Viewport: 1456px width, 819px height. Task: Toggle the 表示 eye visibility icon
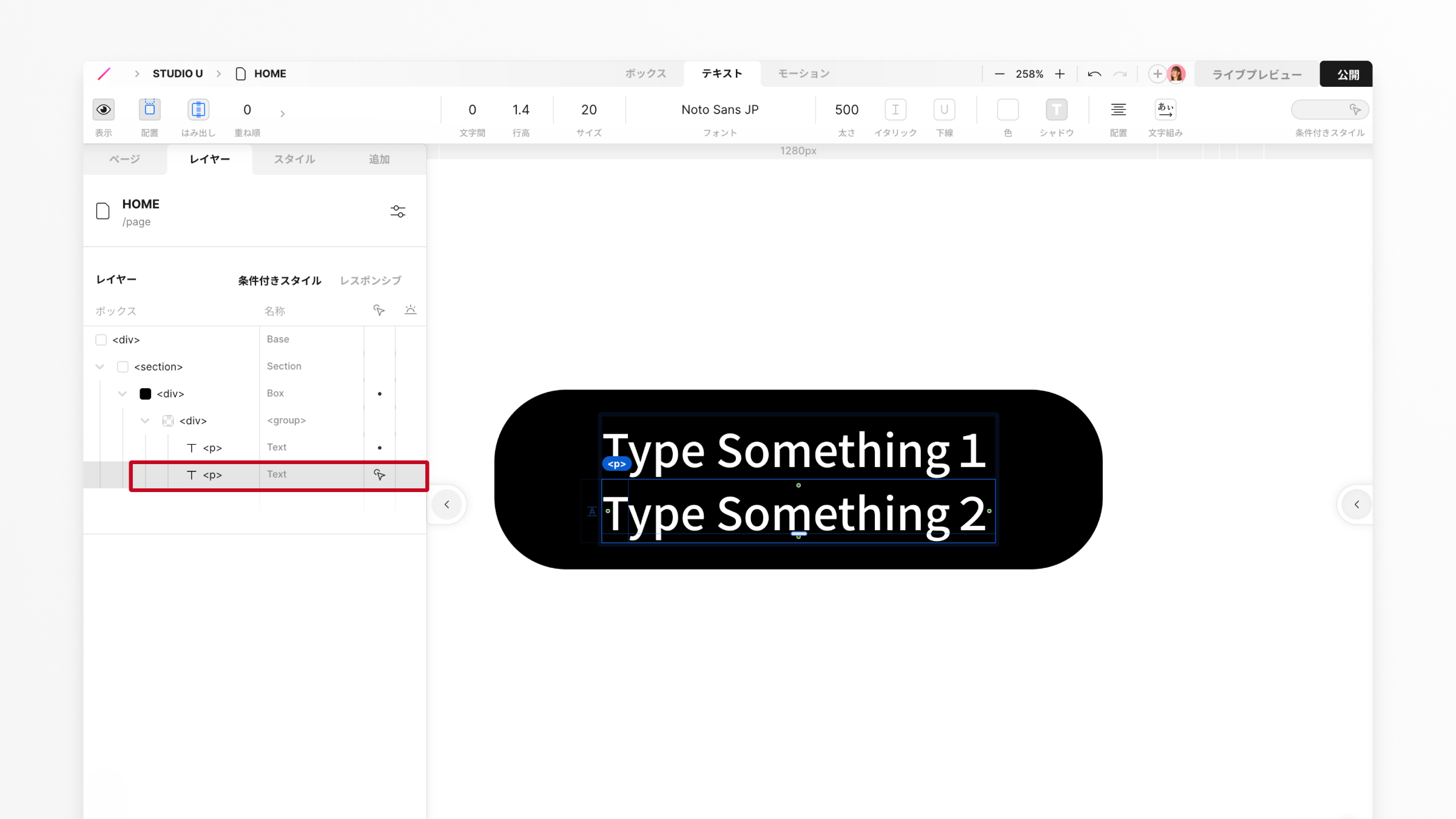pyautogui.click(x=104, y=110)
